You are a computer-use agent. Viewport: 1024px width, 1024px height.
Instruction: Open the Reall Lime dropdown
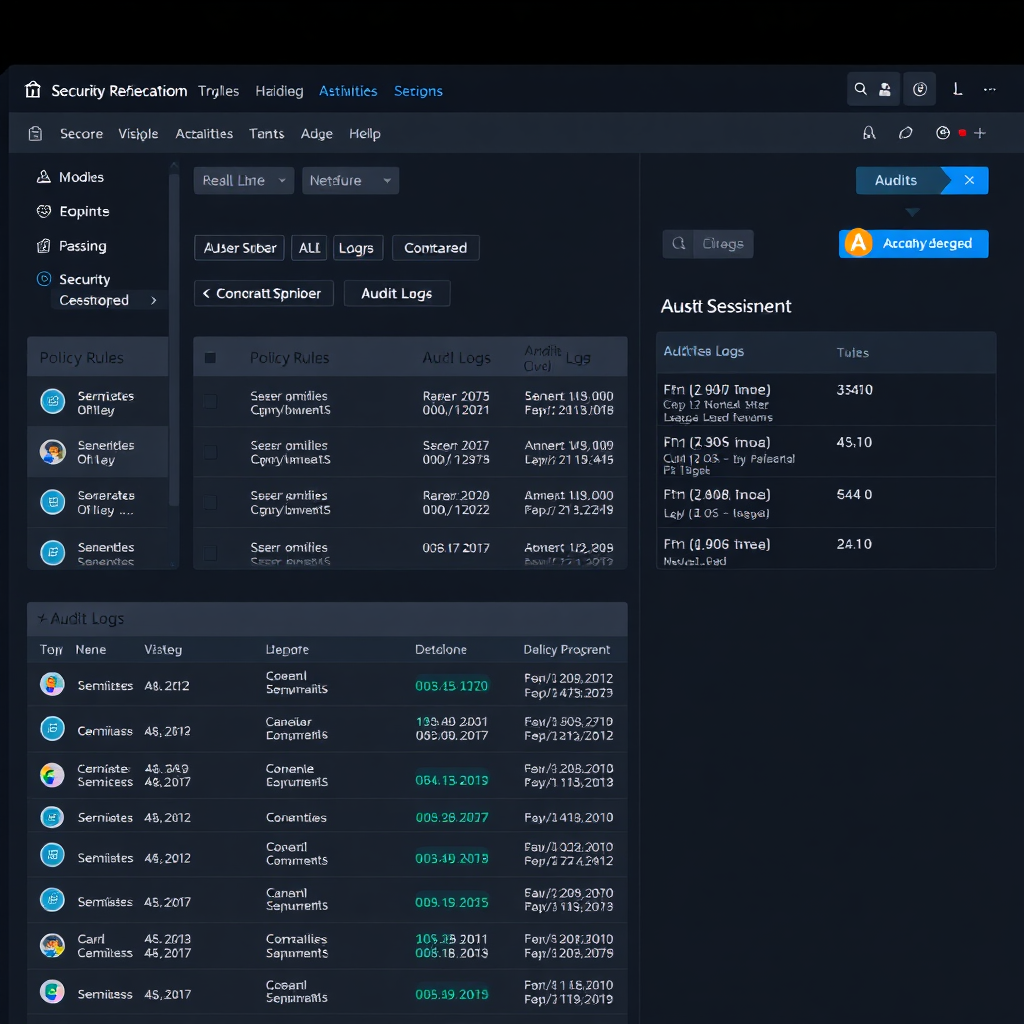point(243,181)
